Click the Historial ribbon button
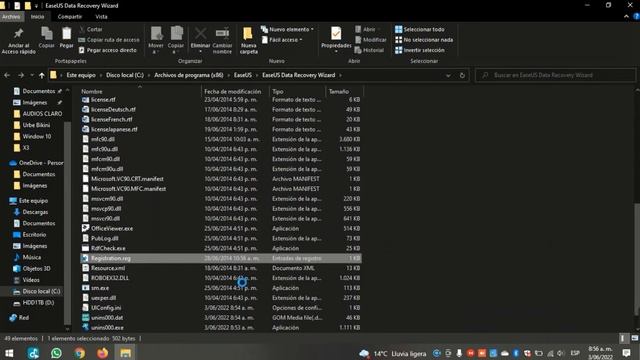640x360 pixels. coord(369,50)
